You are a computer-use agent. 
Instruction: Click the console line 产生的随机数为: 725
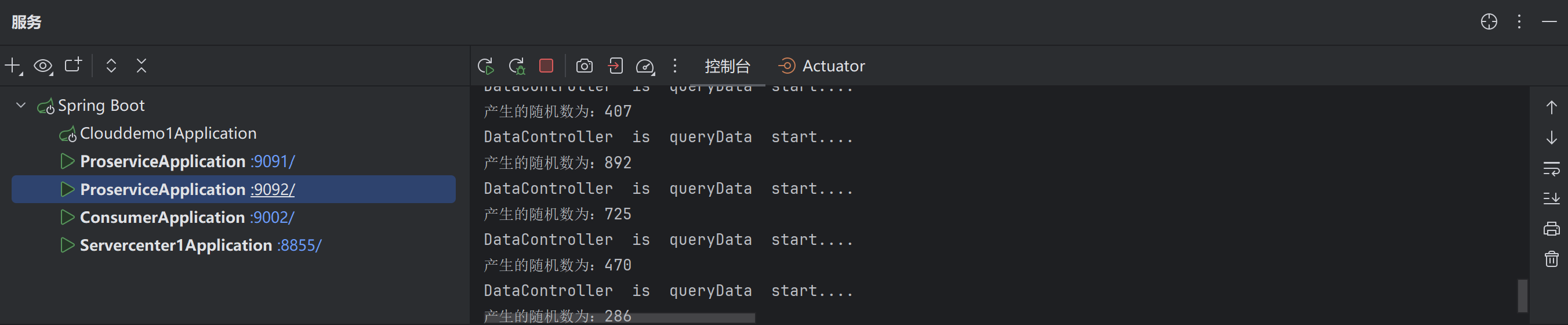coord(558,214)
